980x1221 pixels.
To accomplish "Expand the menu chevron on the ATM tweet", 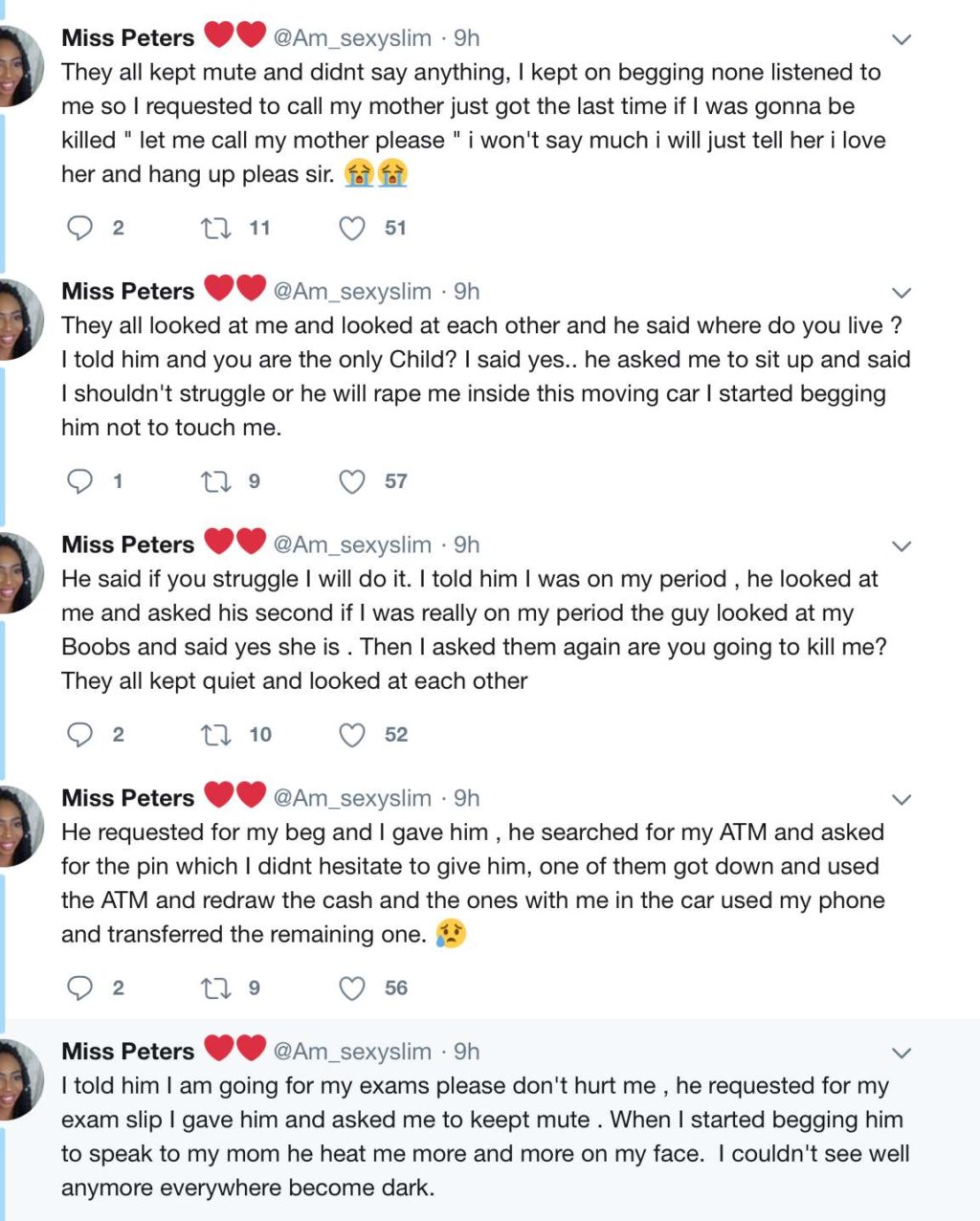I will point(901,799).
